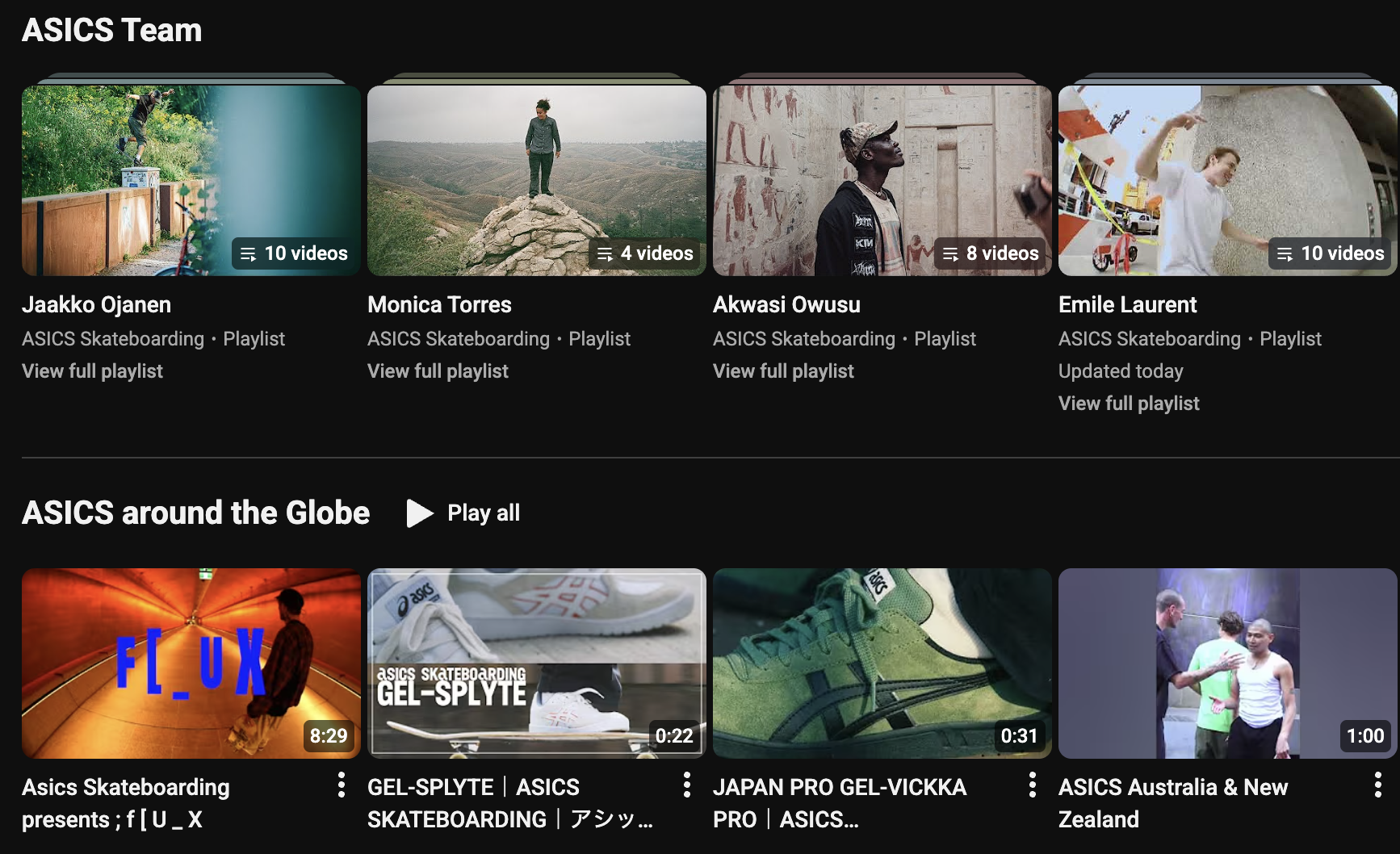The width and height of the screenshot is (1400, 854).
Task: Play the ASICS Australia & New Zealand thumbnail
Action: (x=1228, y=664)
